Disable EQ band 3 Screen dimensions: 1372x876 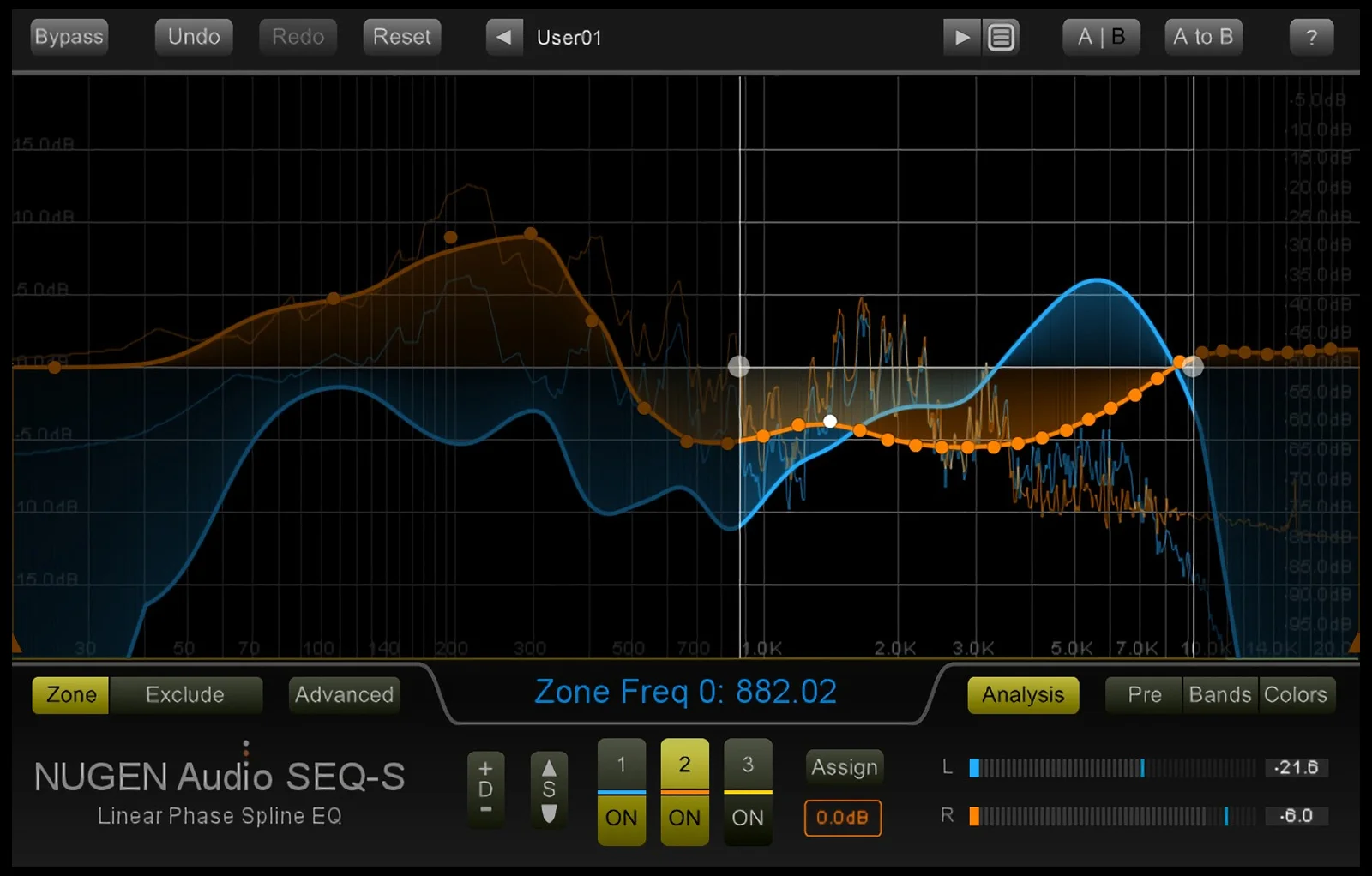point(747,819)
